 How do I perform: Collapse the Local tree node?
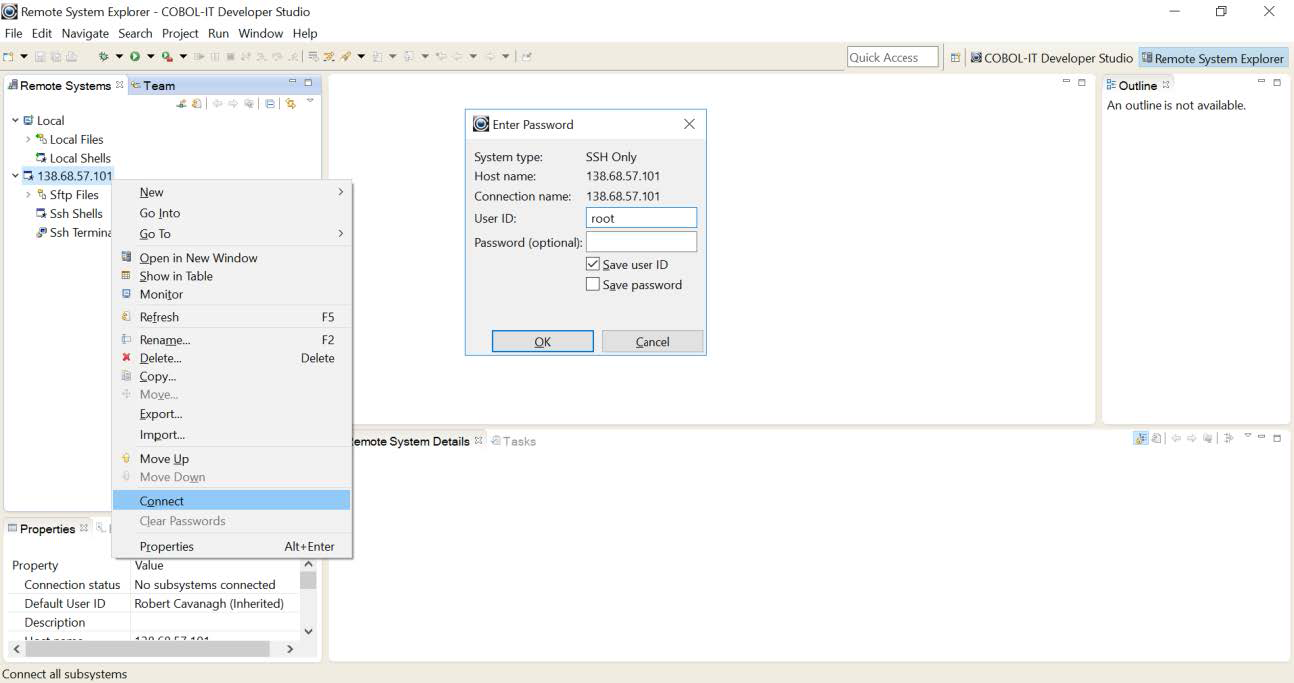point(15,121)
